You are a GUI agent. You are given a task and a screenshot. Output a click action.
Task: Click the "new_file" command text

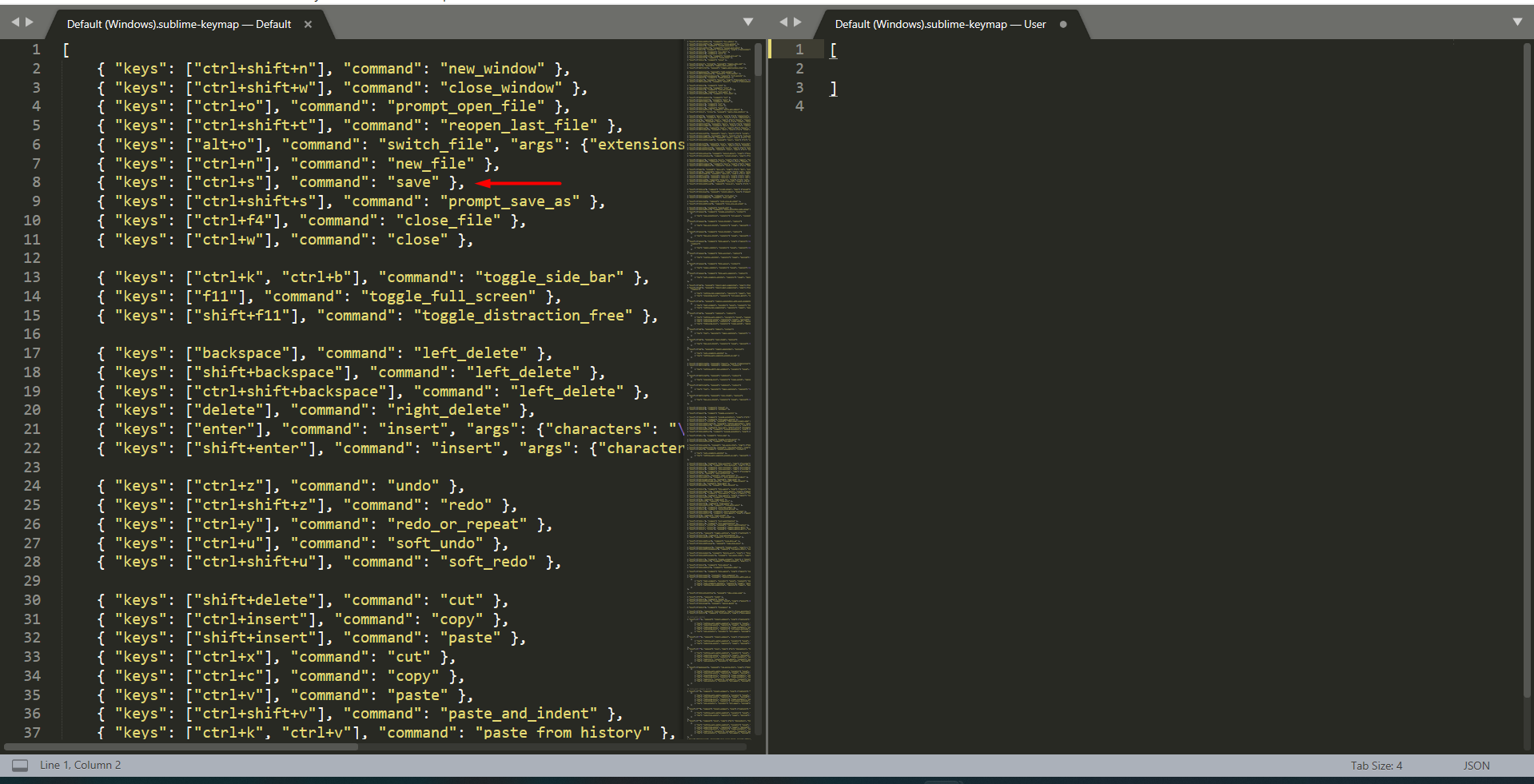coord(431,164)
